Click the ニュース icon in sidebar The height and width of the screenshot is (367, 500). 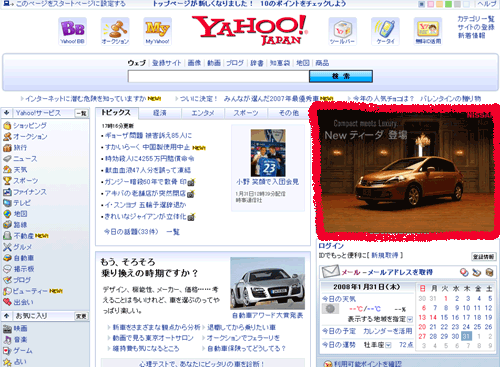(7, 159)
